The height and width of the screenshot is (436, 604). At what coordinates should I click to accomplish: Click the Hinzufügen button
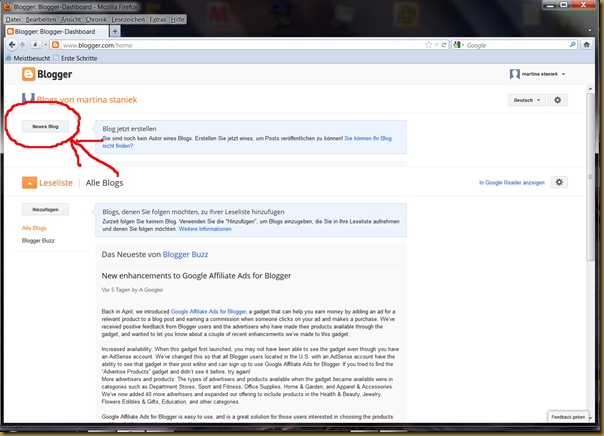45,210
